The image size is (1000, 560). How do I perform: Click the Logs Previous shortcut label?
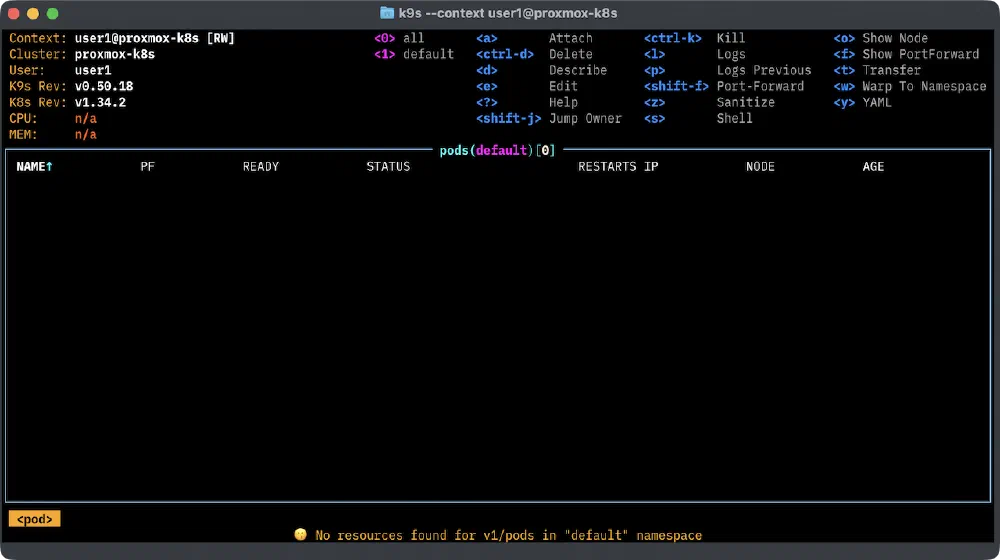pyautogui.click(x=763, y=70)
